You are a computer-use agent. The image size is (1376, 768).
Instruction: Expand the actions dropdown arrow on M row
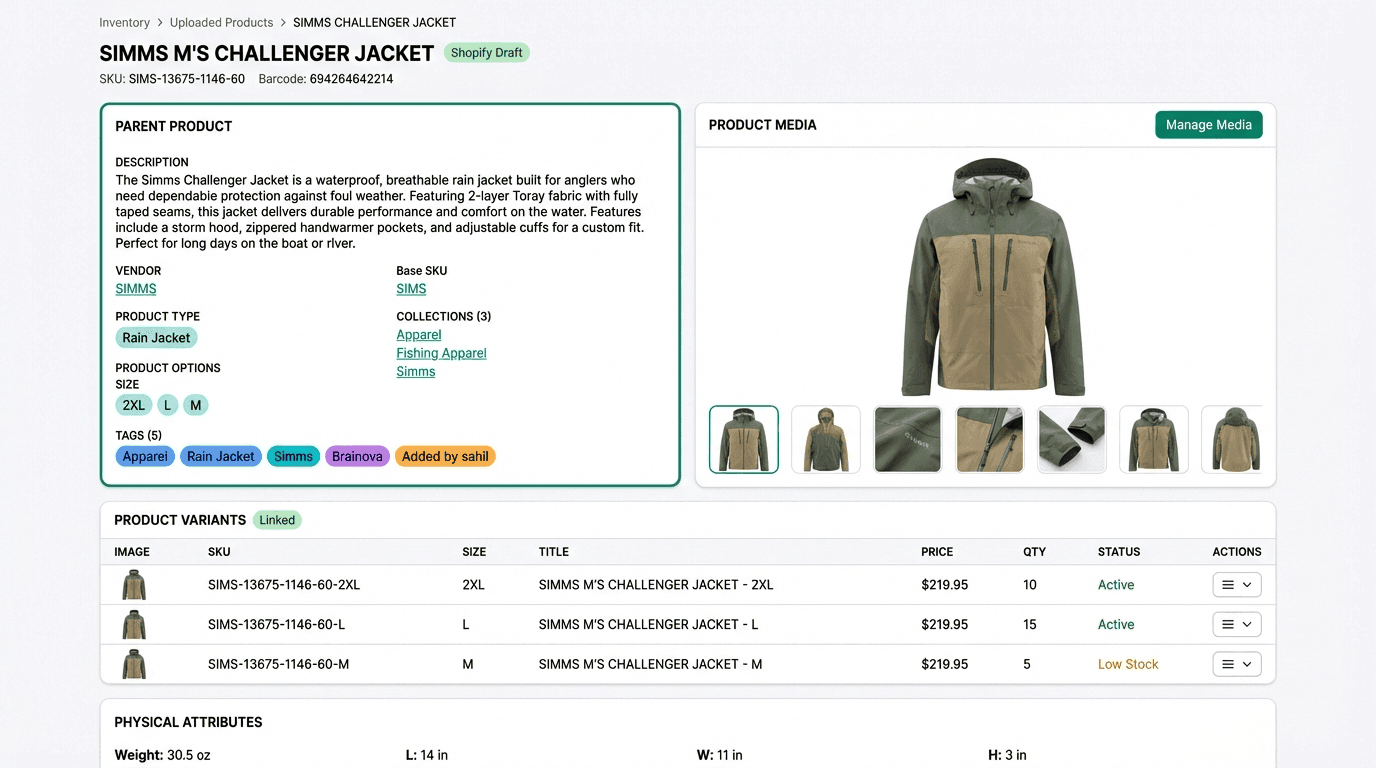click(1246, 663)
